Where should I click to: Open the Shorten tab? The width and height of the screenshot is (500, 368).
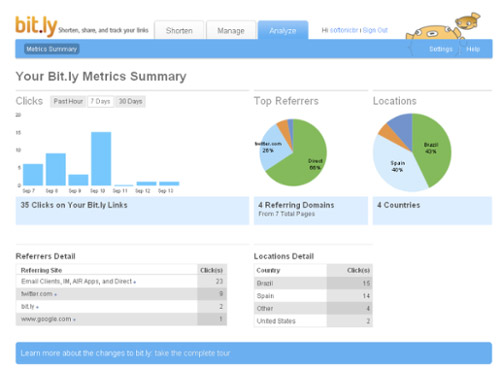tap(179, 30)
